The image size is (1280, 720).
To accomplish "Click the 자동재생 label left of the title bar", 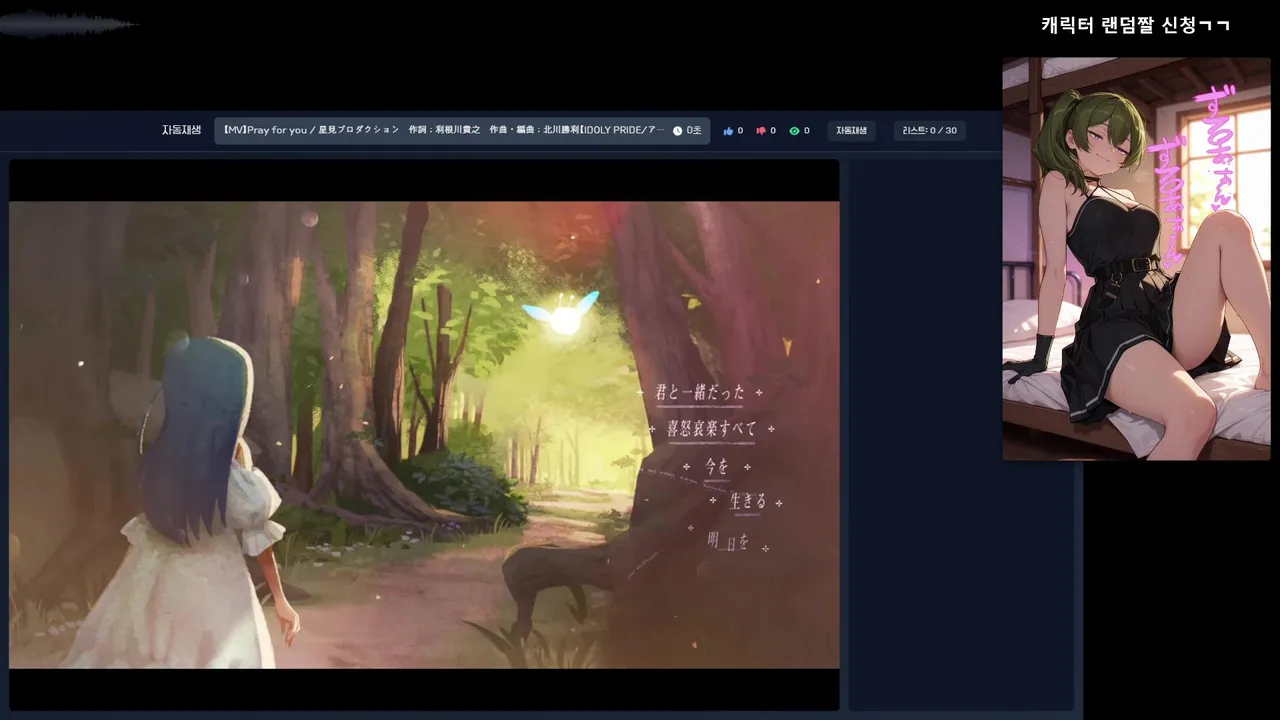I will tap(181, 130).
